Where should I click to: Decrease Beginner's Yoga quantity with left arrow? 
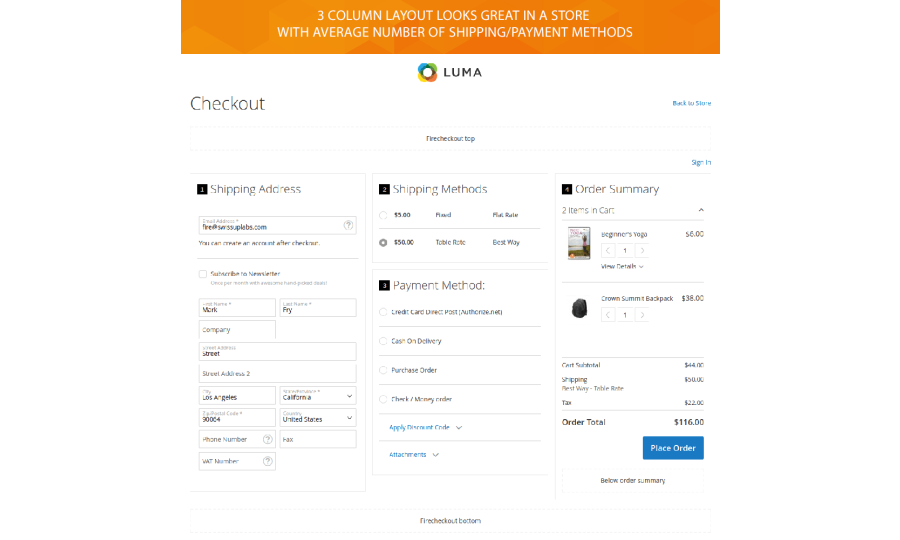[608, 251]
